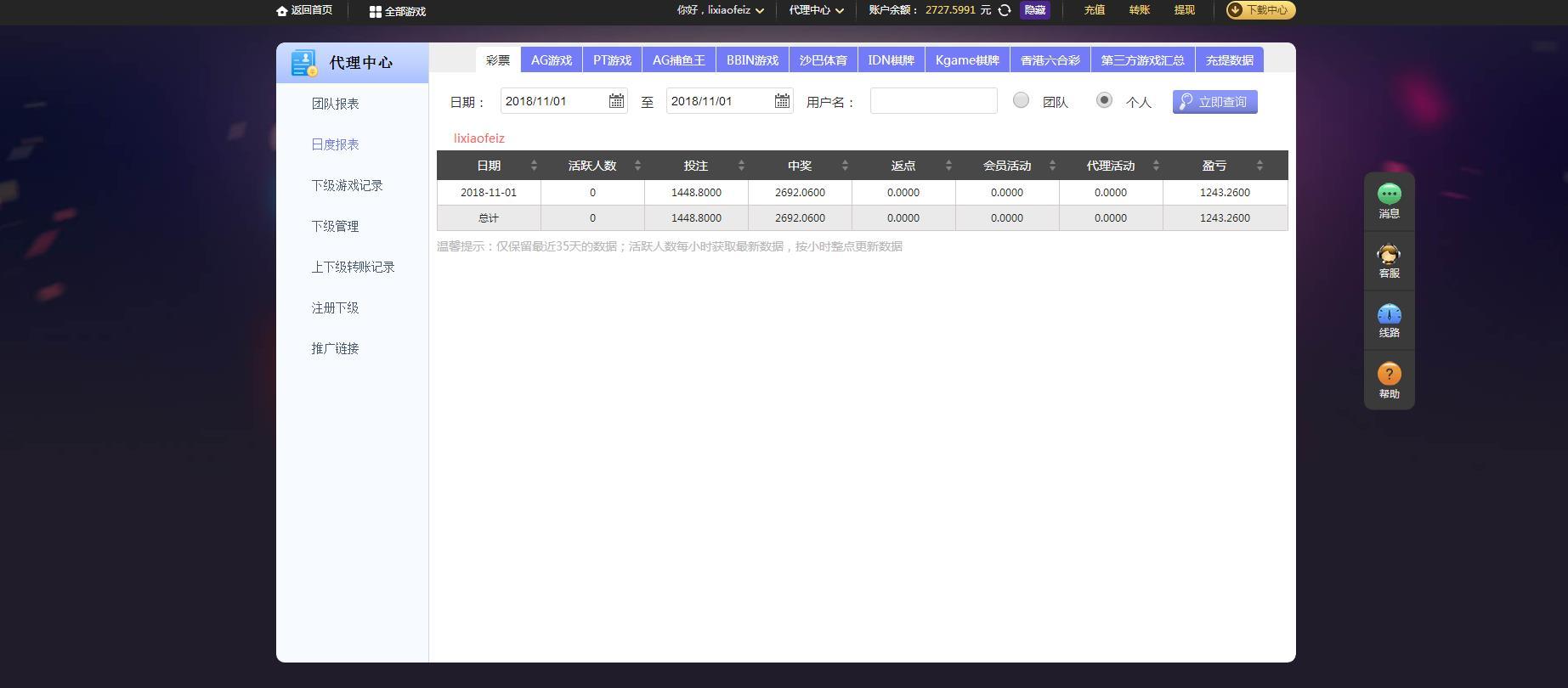Screen dimensions: 1568x688
Task: Sort by 会员活动 column arrows
Action: (x=1052, y=166)
